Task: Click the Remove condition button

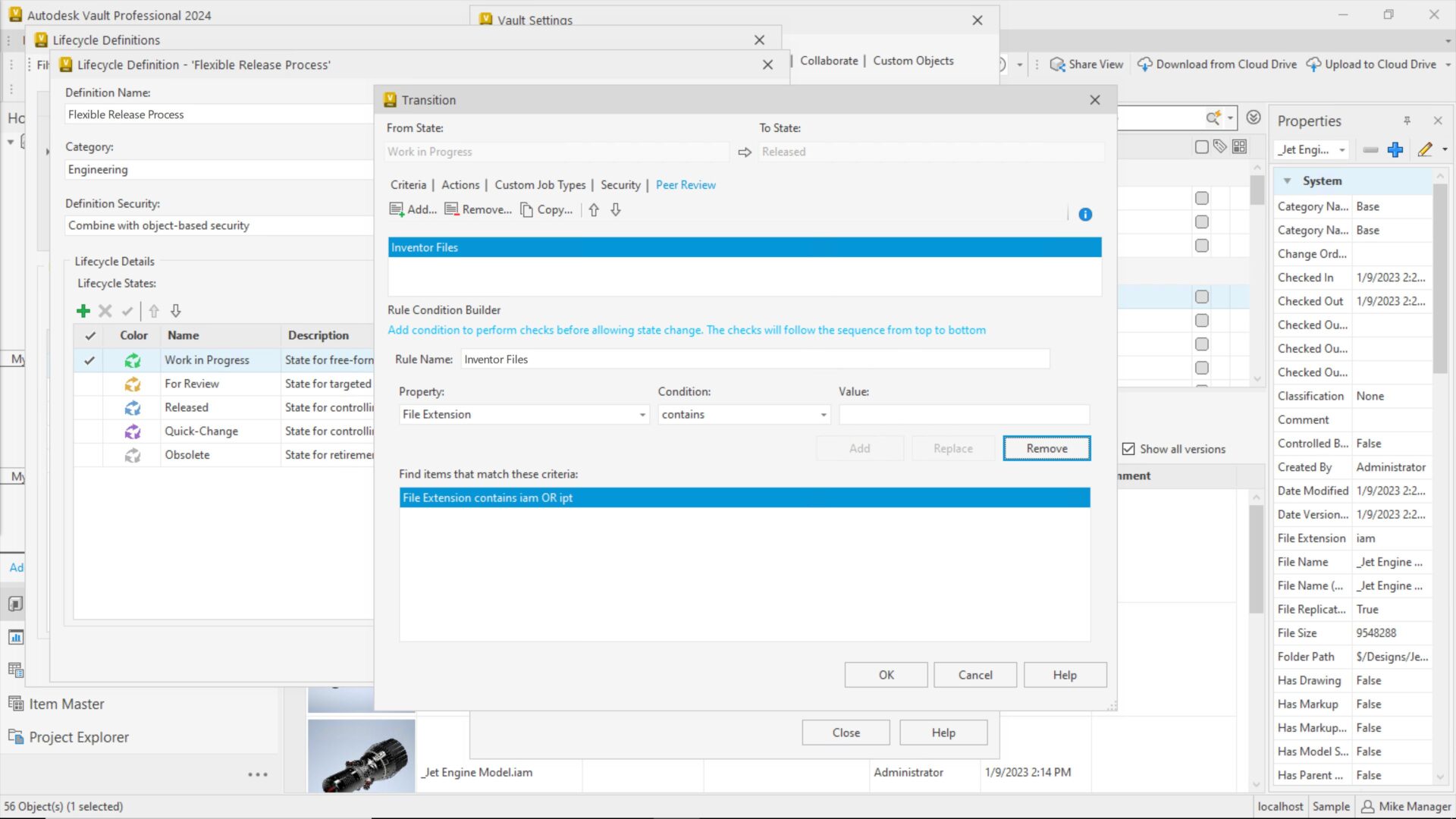Action: click(x=1046, y=448)
